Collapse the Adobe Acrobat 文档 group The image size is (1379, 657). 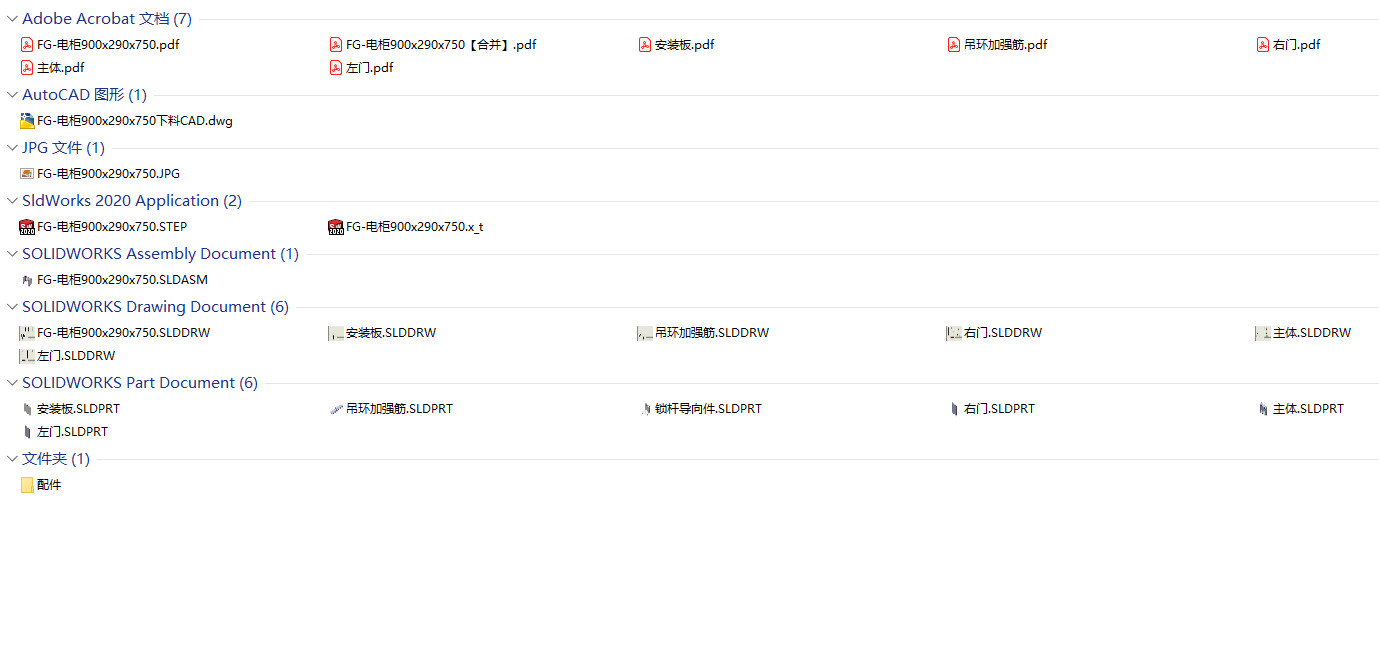click(12, 18)
